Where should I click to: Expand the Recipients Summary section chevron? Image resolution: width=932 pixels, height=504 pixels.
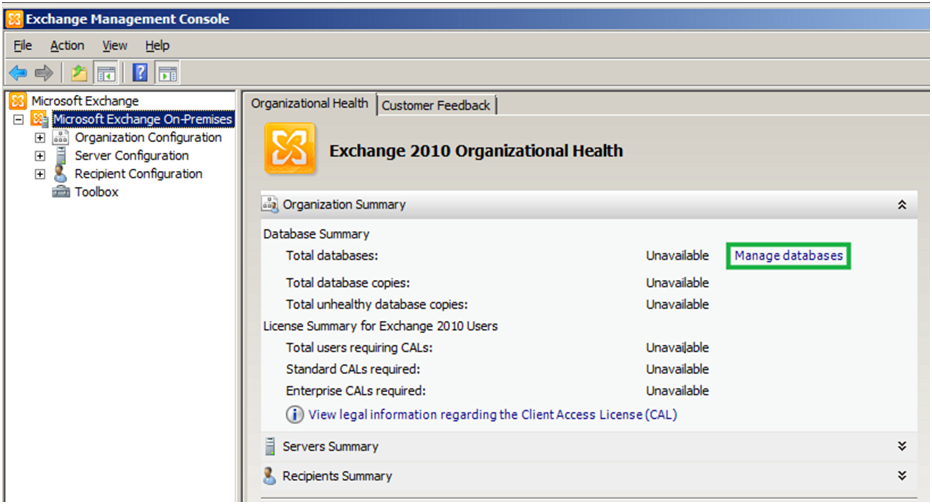pyautogui.click(x=902, y=475)
